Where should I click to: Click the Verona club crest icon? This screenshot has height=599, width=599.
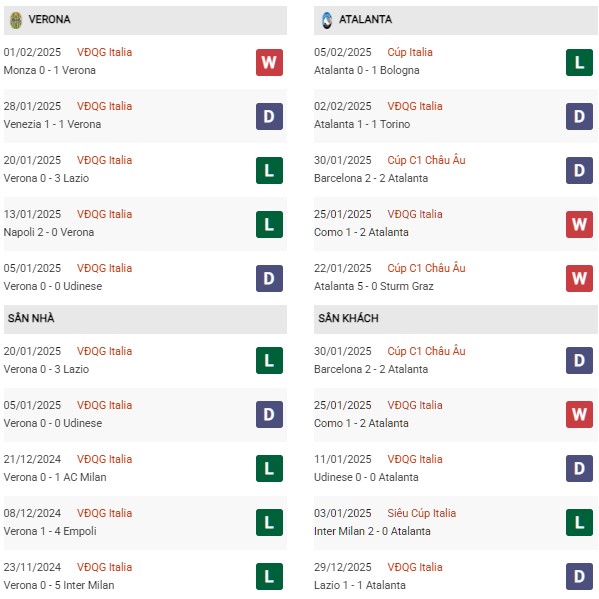[16, 20]
